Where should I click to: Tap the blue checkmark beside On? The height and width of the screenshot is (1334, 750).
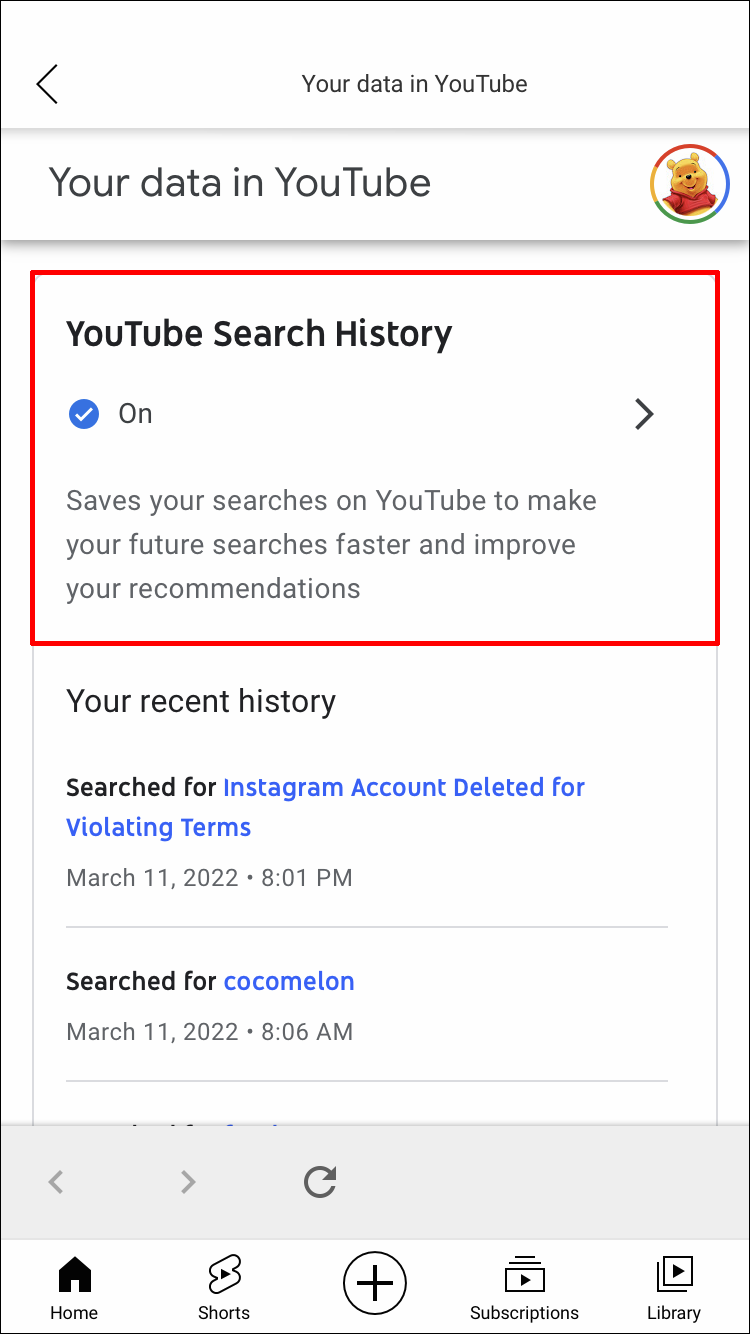pos(84,414)
